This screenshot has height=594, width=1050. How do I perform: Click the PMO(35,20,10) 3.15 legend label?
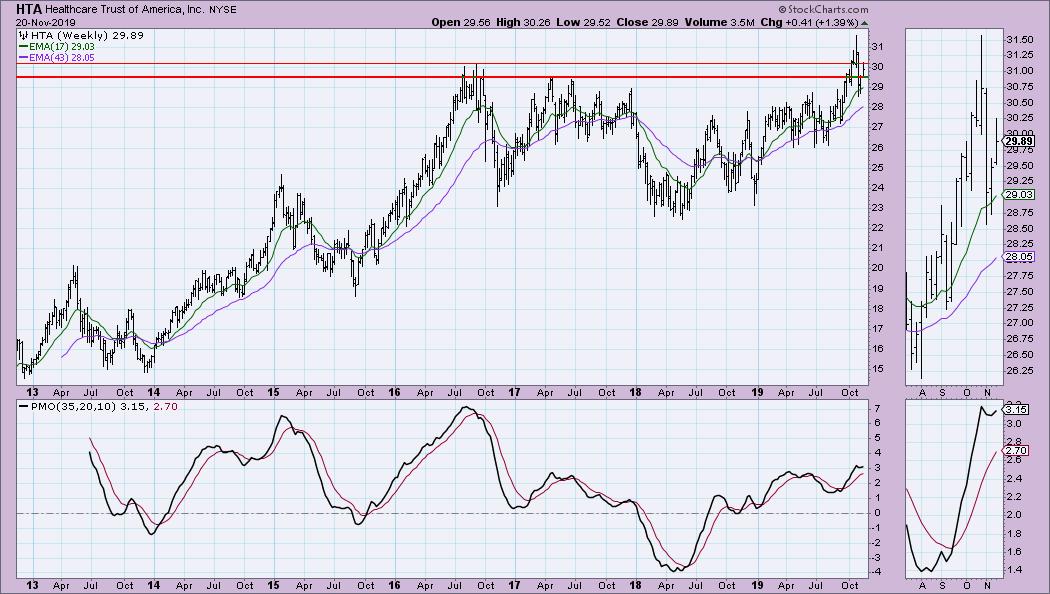tap(88, 406)
